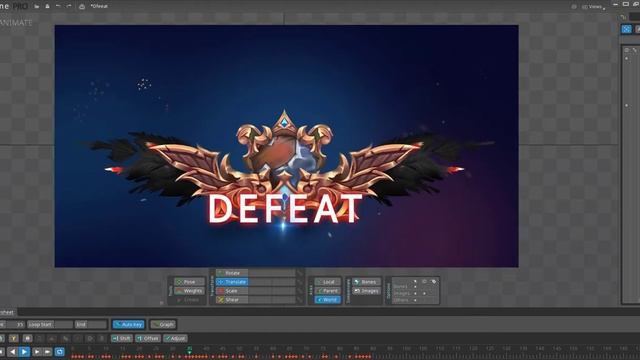Toggle Bones selectable dot in Options

pos(415,287)
